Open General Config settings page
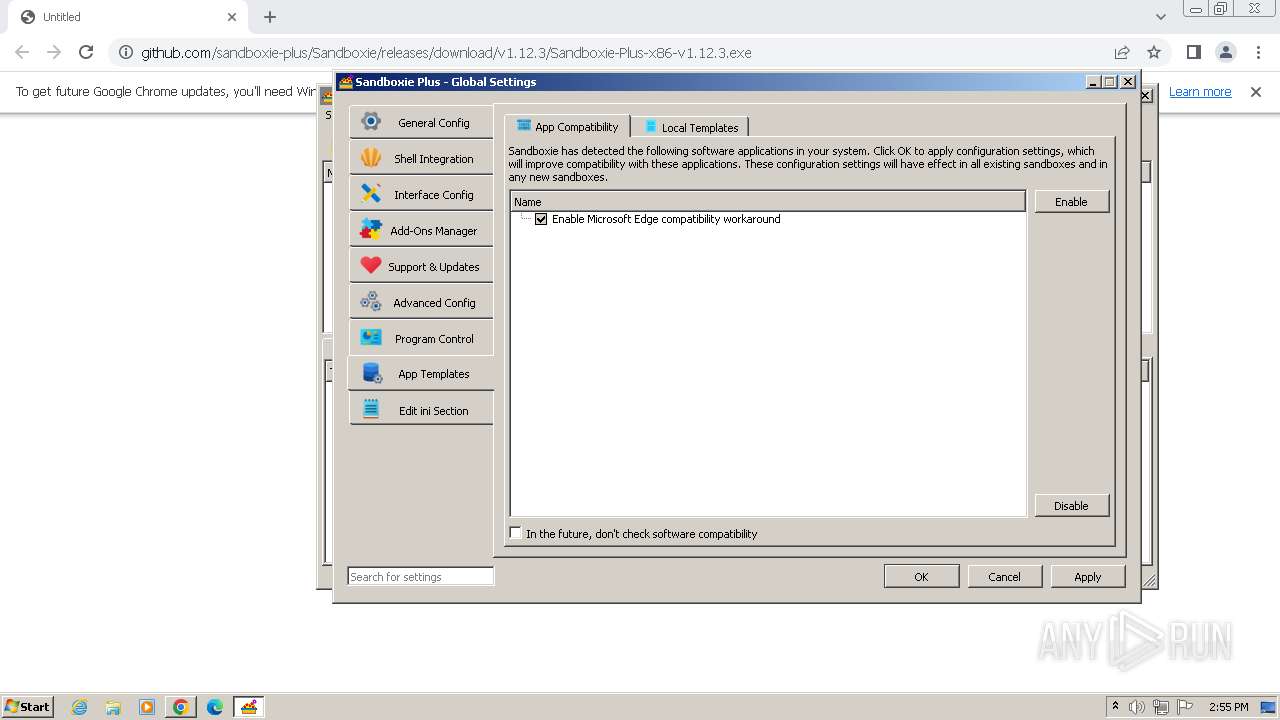 421,122
